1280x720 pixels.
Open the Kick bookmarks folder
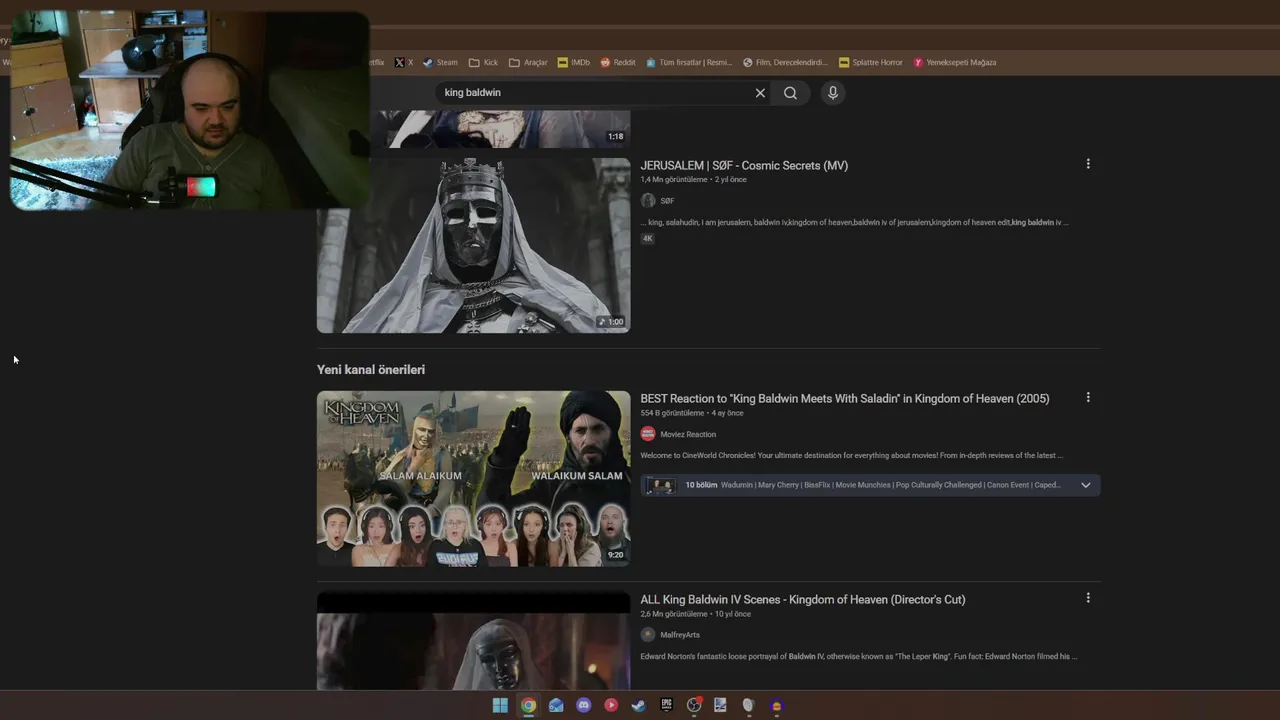[483, 62]
